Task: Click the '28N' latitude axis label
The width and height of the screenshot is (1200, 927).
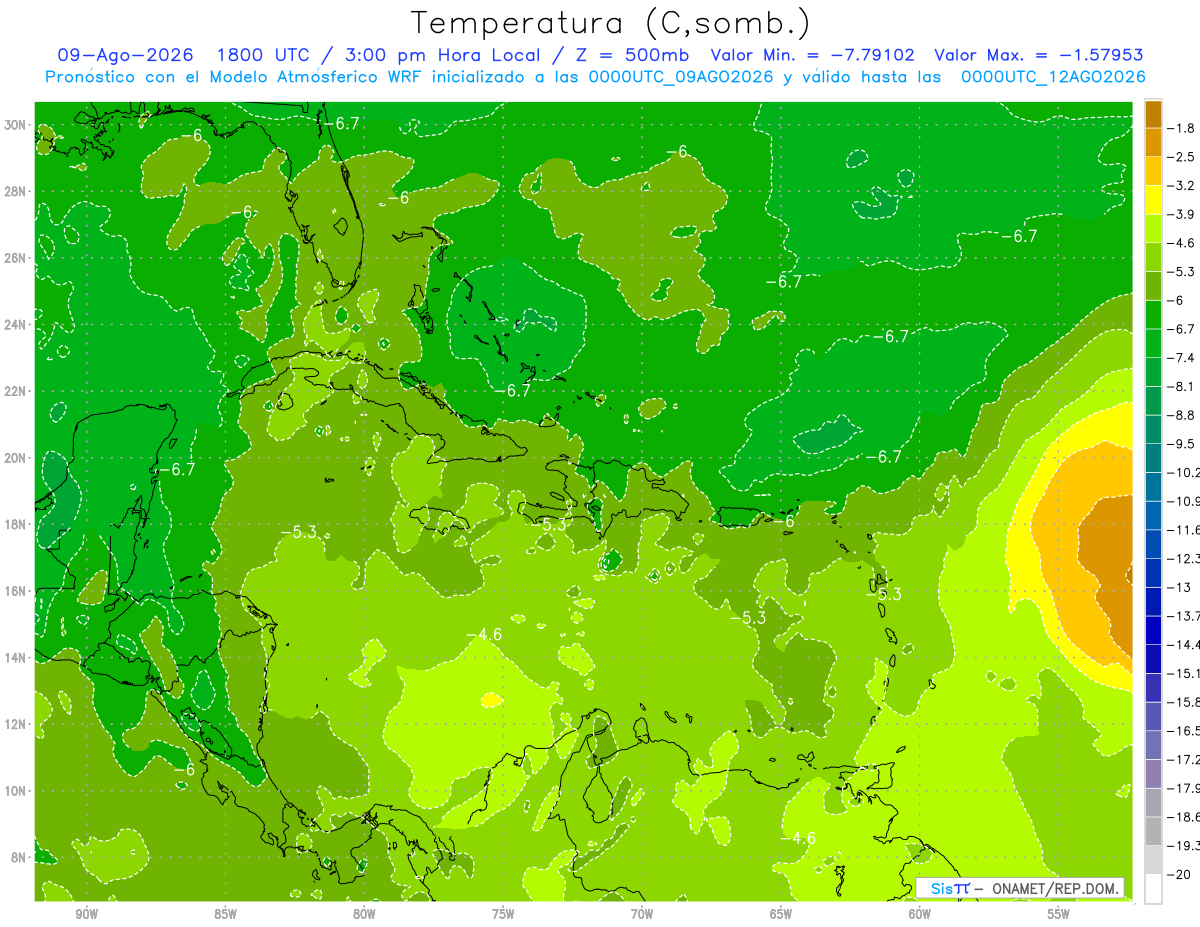Action: click(x=16, y=191)
